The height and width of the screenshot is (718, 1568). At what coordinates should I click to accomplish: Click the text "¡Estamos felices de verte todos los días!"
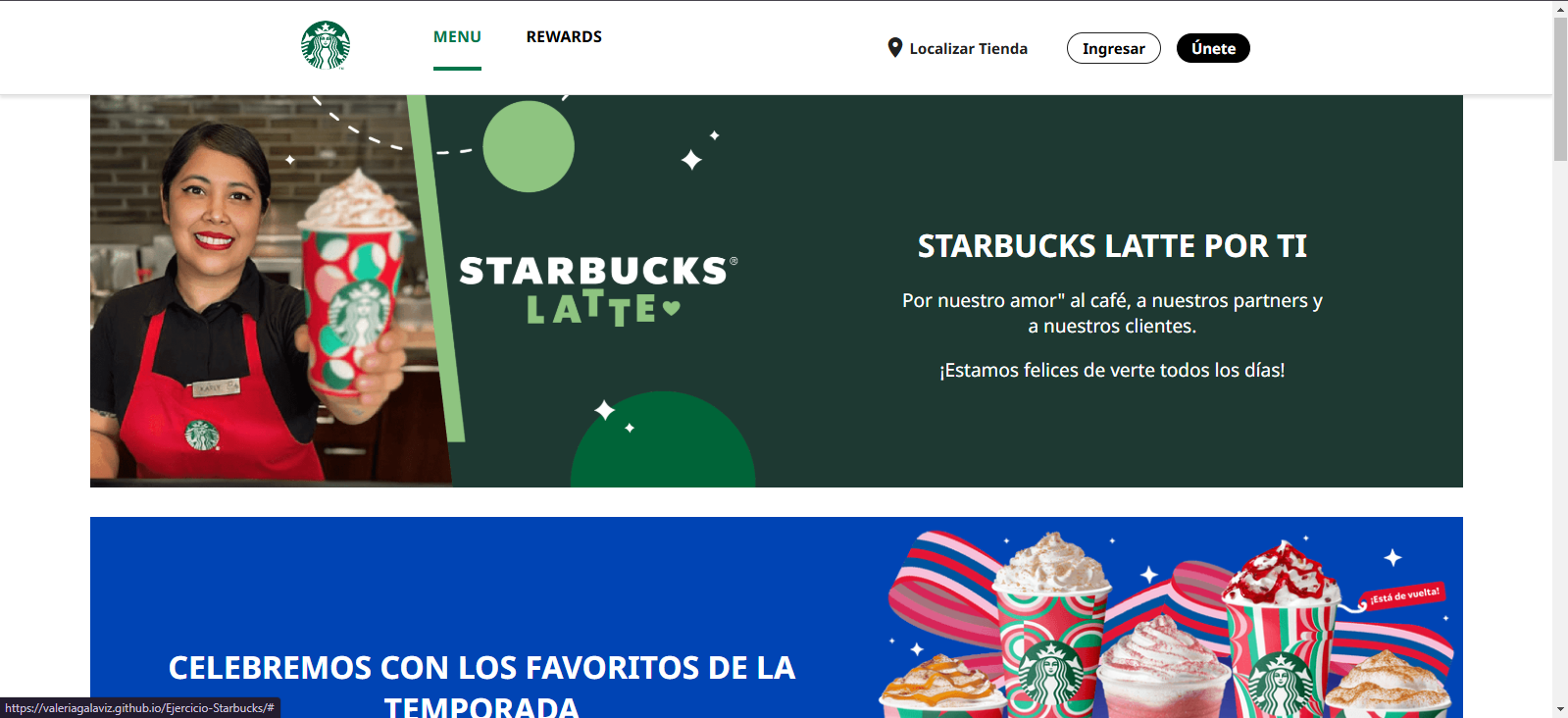coord(1112,371)
